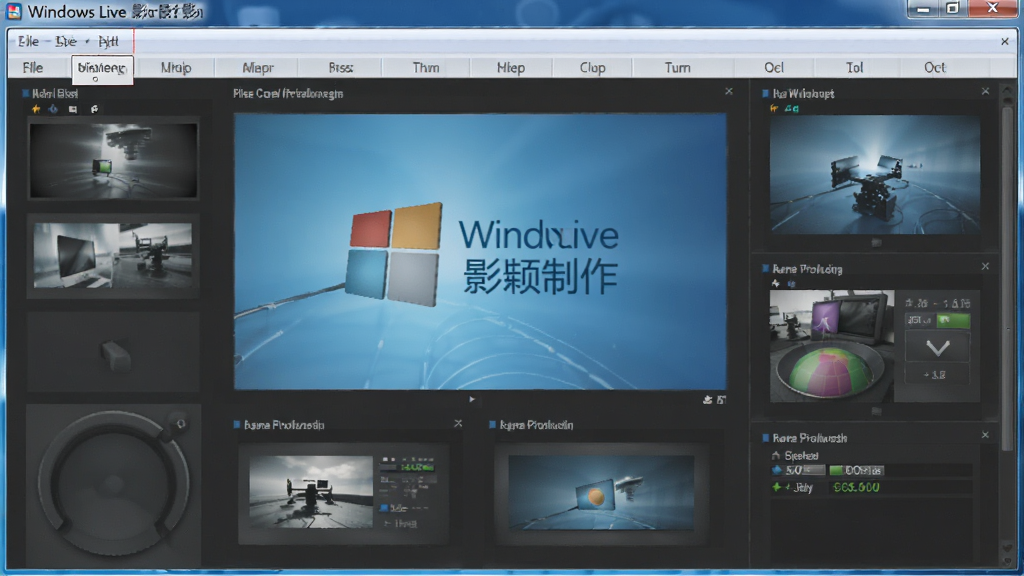Click the fullscreen icon at the preview's bottom-right corner
Viewport: 1024px width, 576px height.
[721, 400]
